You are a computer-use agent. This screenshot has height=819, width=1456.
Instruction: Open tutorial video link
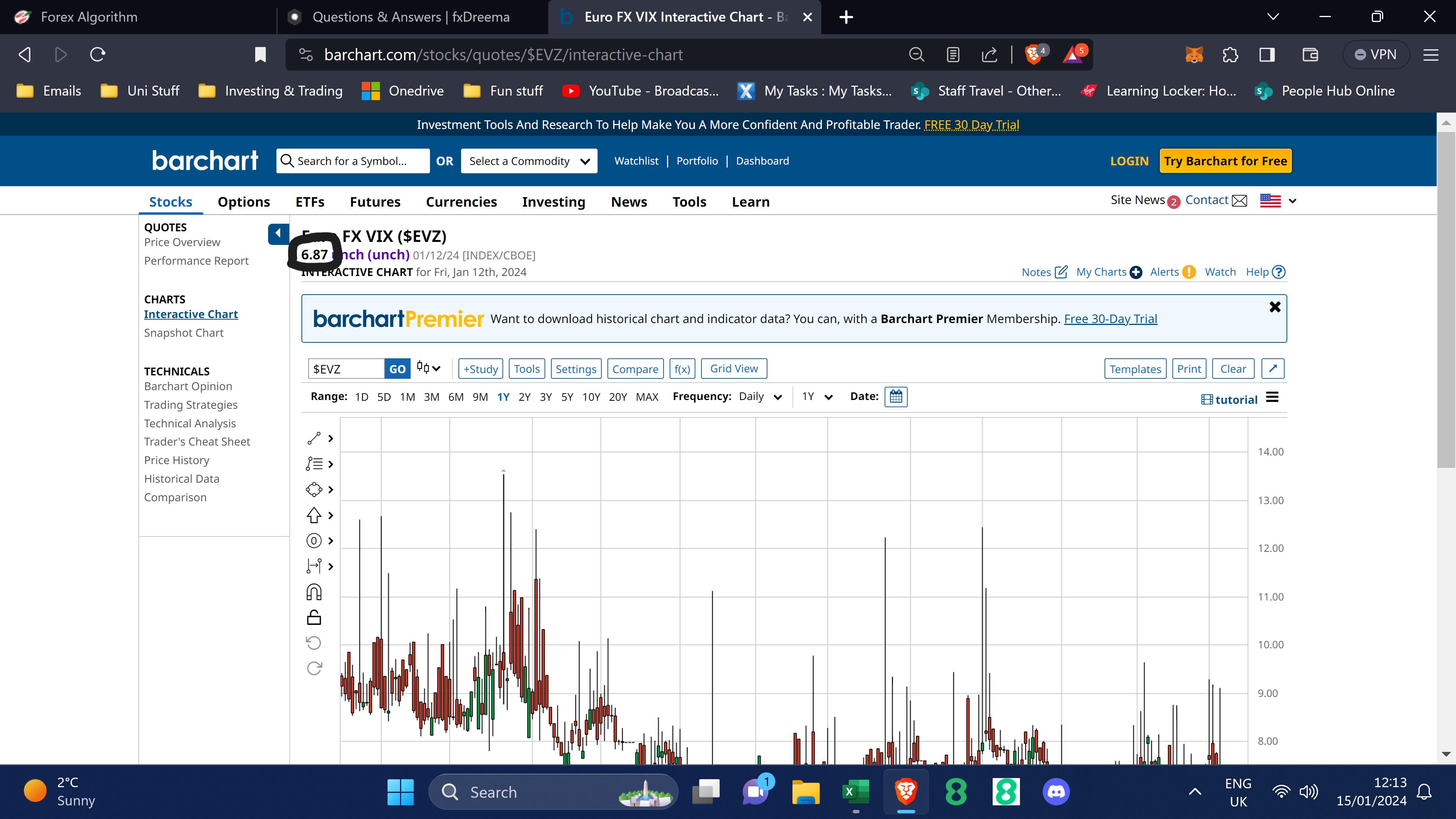point(1229,400)
